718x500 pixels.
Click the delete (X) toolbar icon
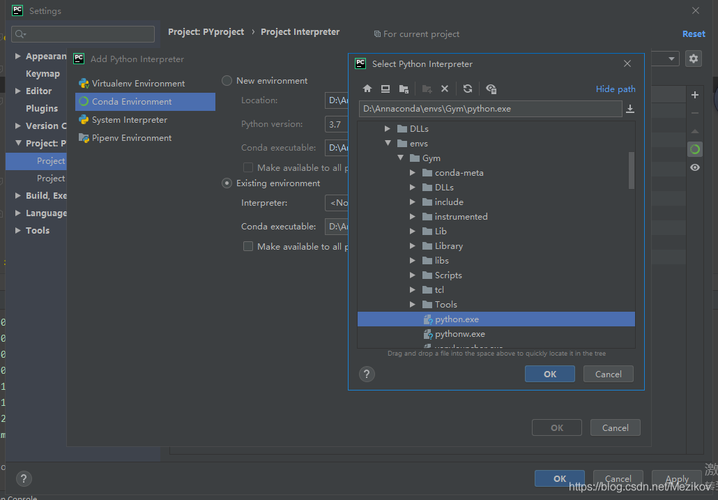coord(445,89)
